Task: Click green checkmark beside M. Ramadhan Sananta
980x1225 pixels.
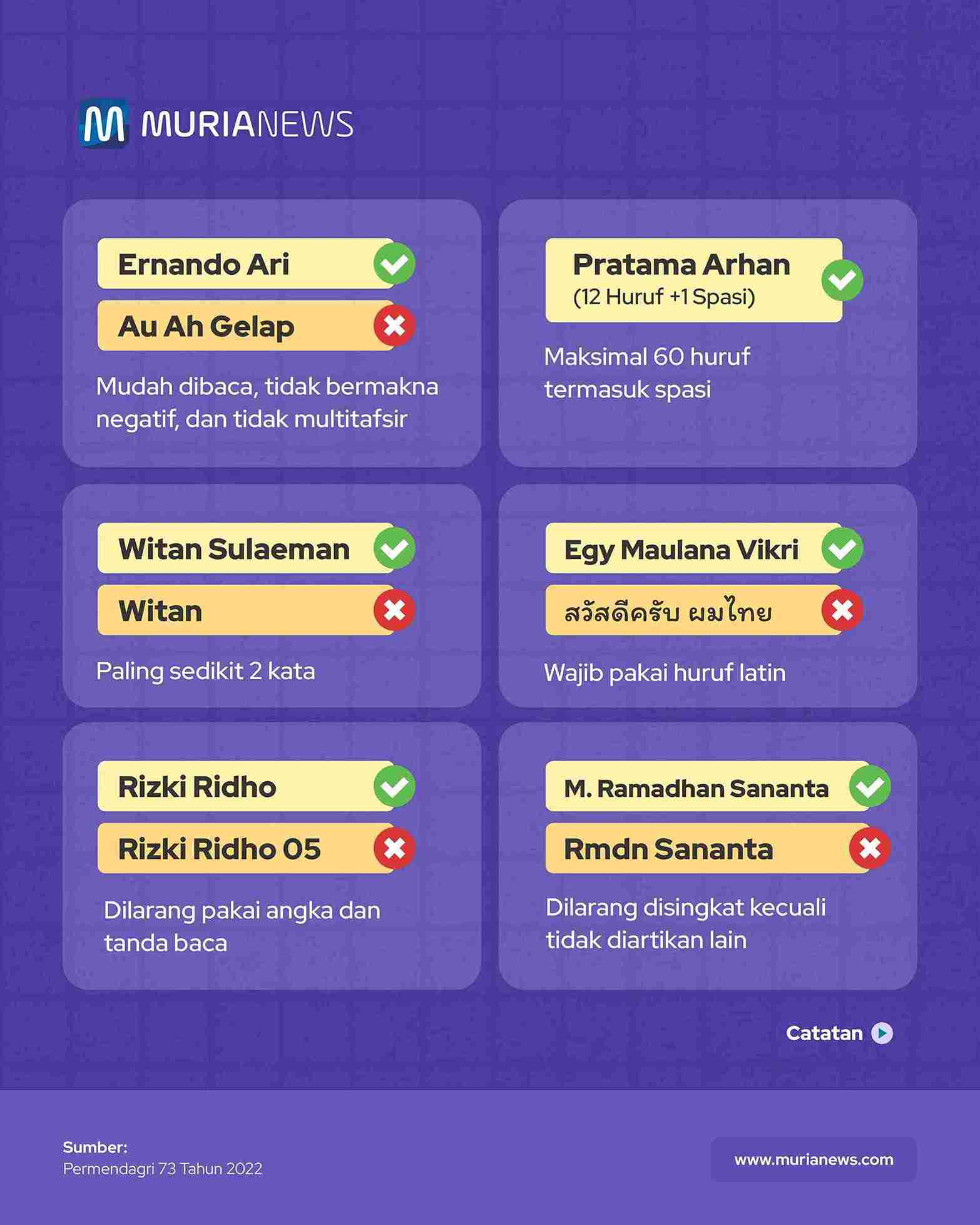Action: pos(870,786)
